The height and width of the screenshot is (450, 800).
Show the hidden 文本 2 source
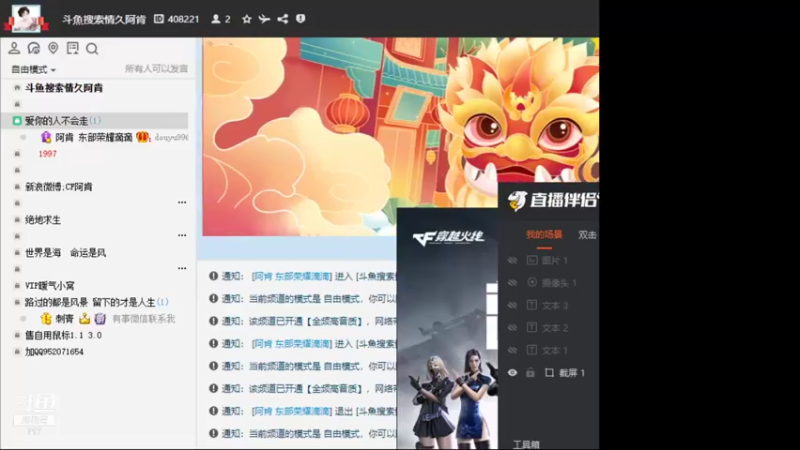point(512,328)
